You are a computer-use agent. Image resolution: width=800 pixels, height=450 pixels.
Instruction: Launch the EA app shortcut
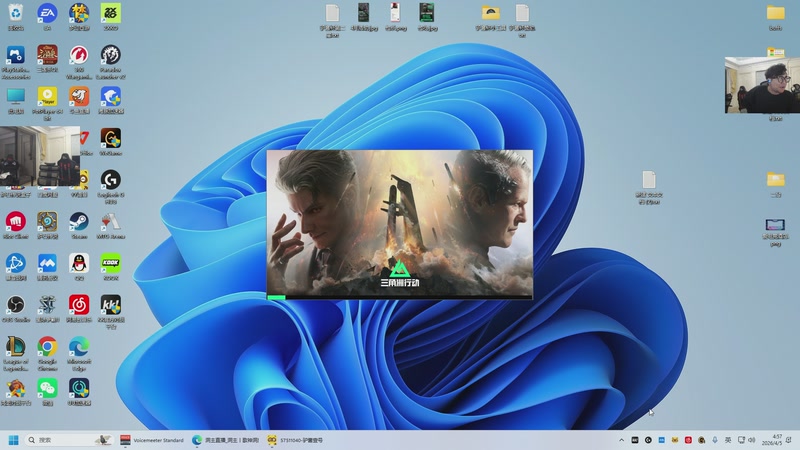47,14
